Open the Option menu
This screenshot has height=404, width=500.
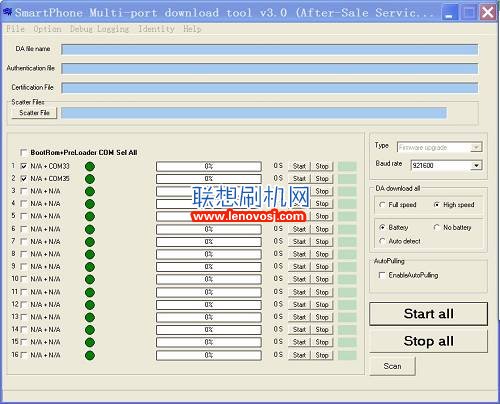pyautogui.click(x=47, y=29)
